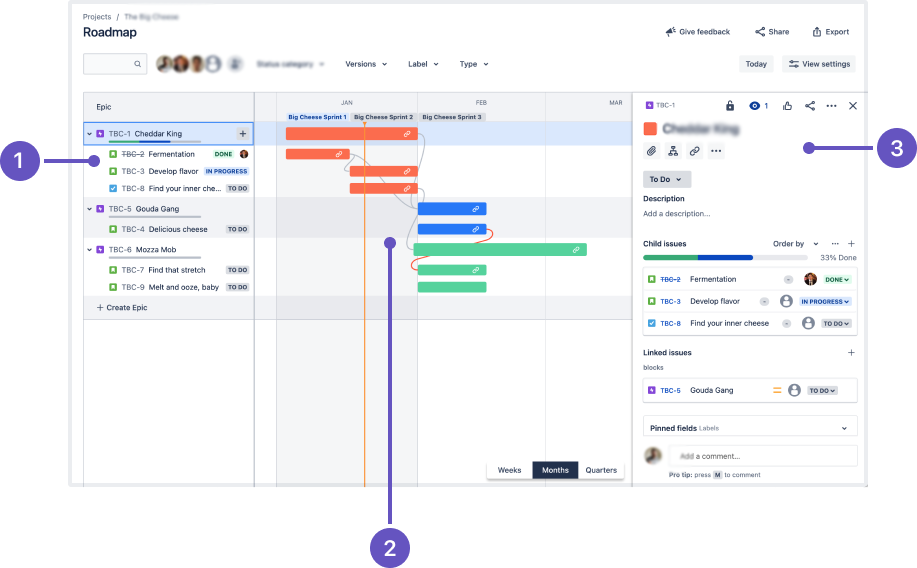Open the Share option in header
This screenshot has height=568, width=917.
click(772, 32)
